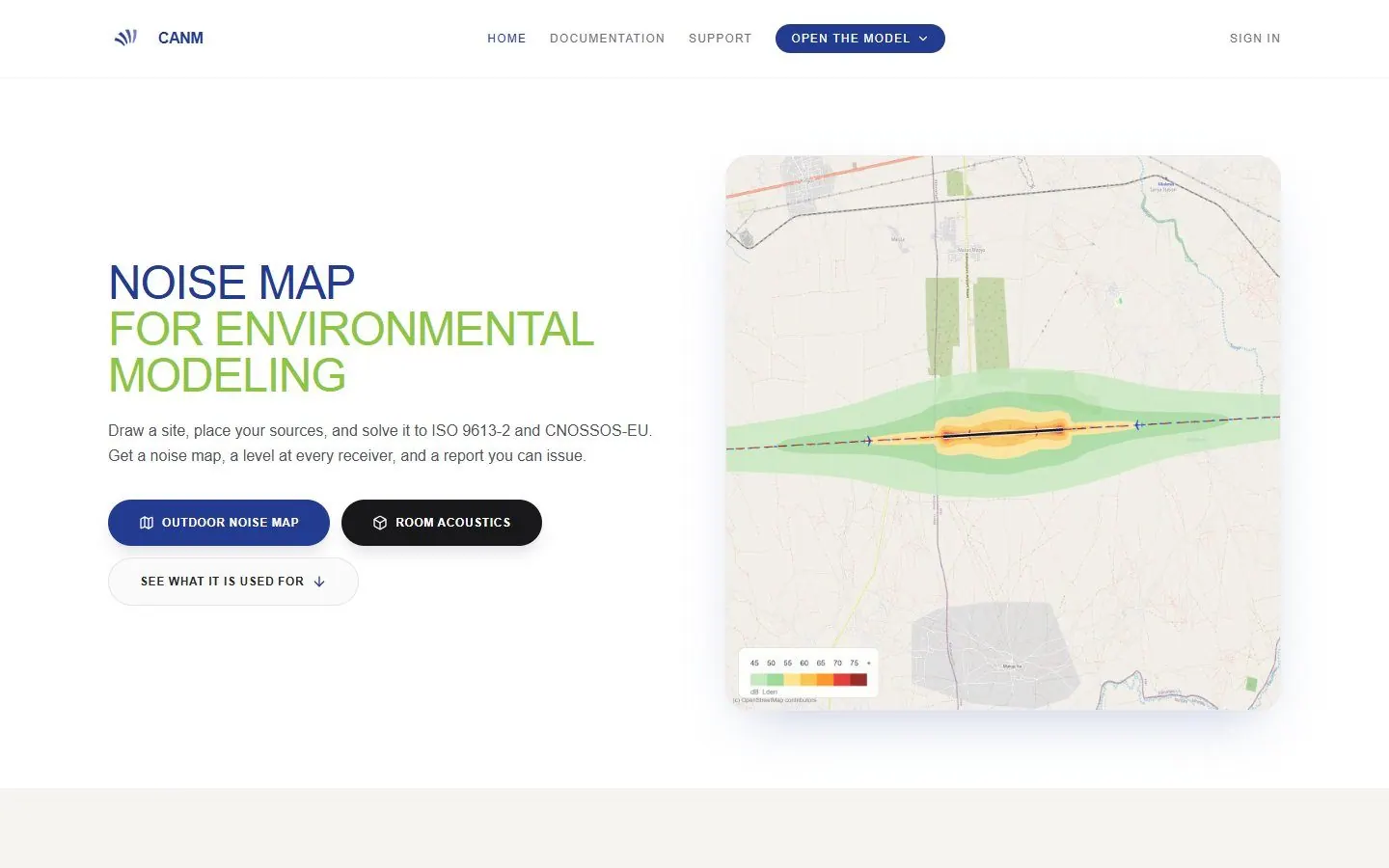Viewport: 1389px width, 868px height.
Task: Open the Open the Model dropdown button
Action: click(860, 39)
